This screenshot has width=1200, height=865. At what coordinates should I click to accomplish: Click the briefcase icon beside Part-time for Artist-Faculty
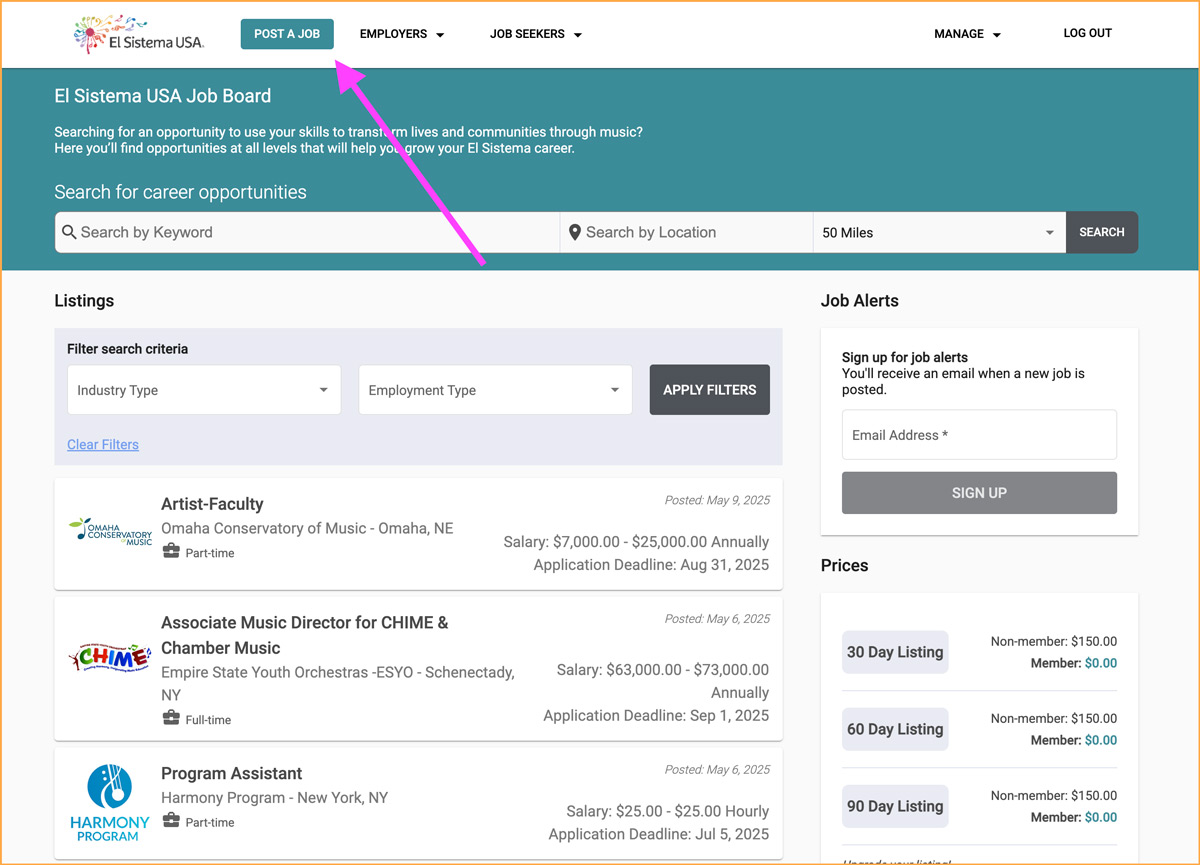pos(171,552)
